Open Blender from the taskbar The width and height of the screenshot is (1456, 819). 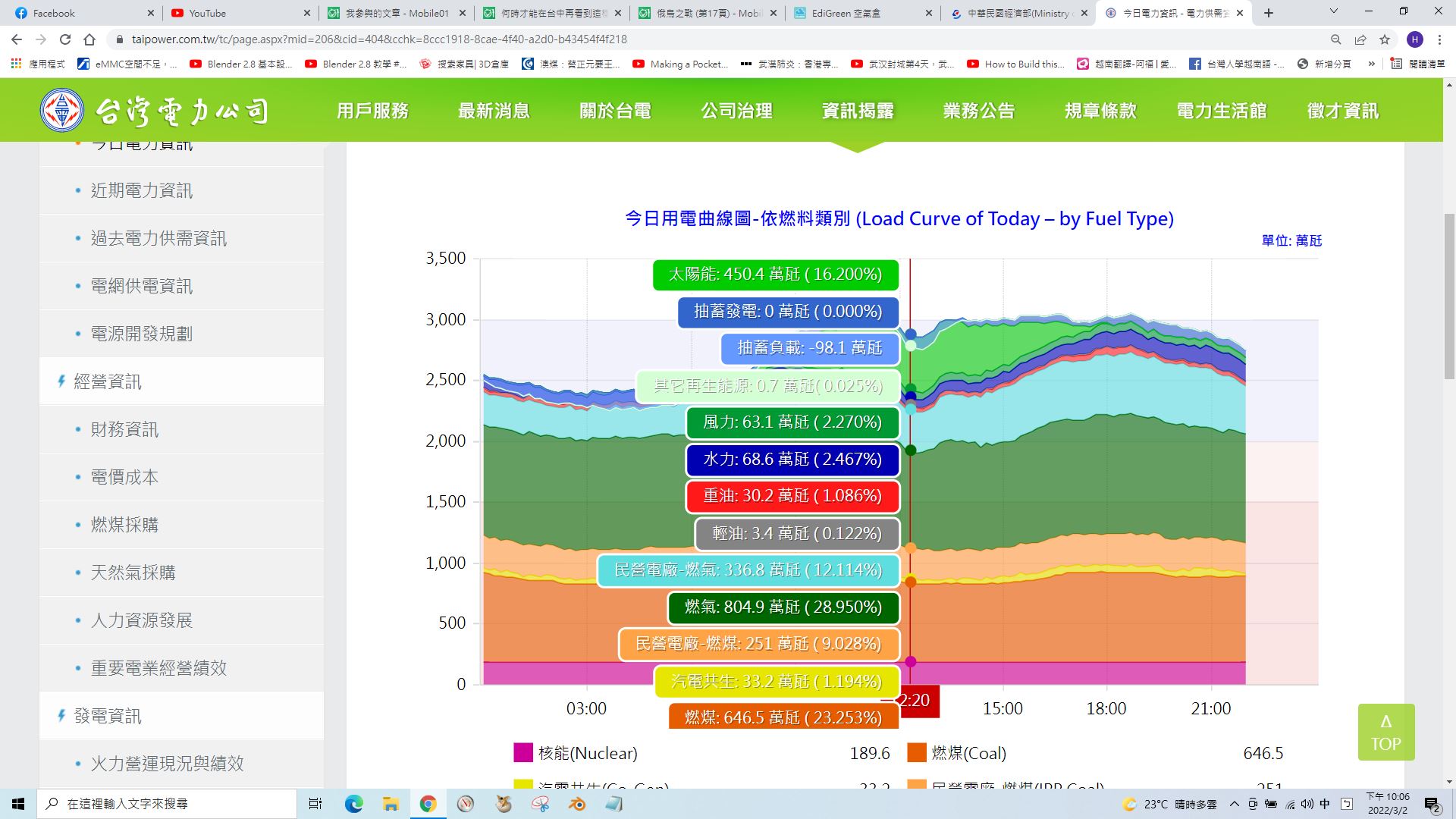coord(577,804)
